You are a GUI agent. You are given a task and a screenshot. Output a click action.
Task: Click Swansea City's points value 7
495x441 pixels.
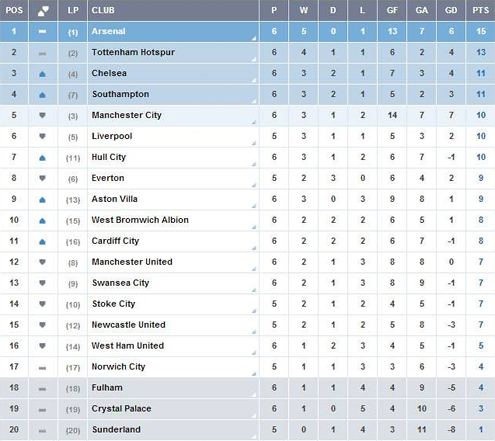point(481,283)
